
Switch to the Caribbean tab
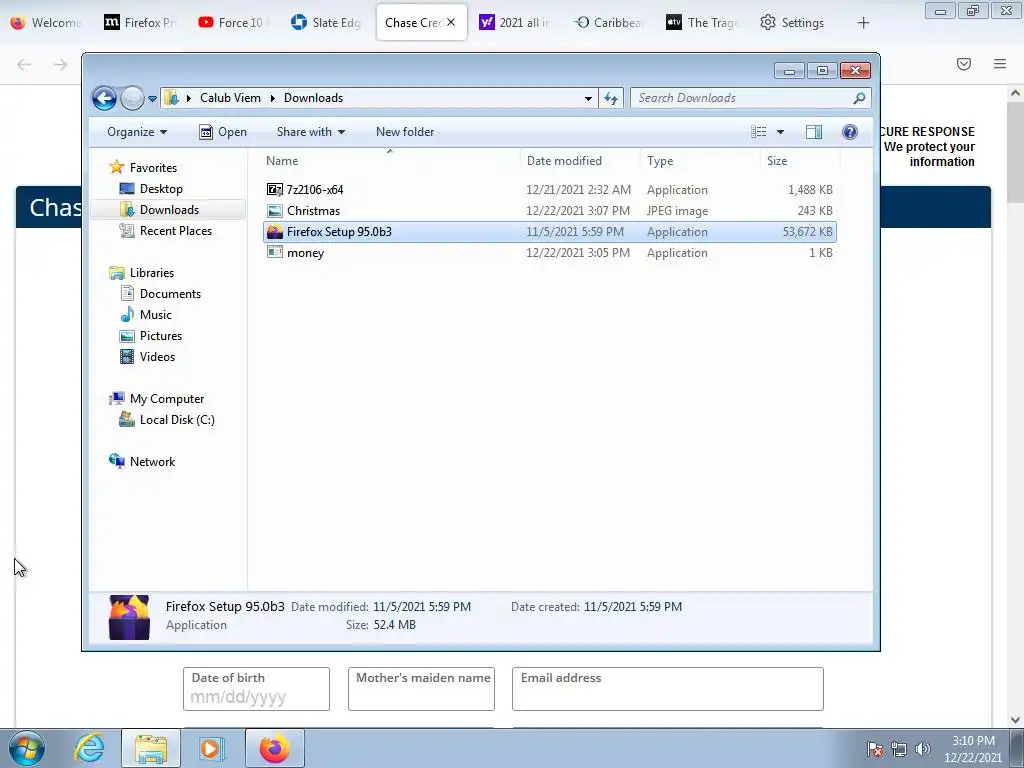coord(609,23)
